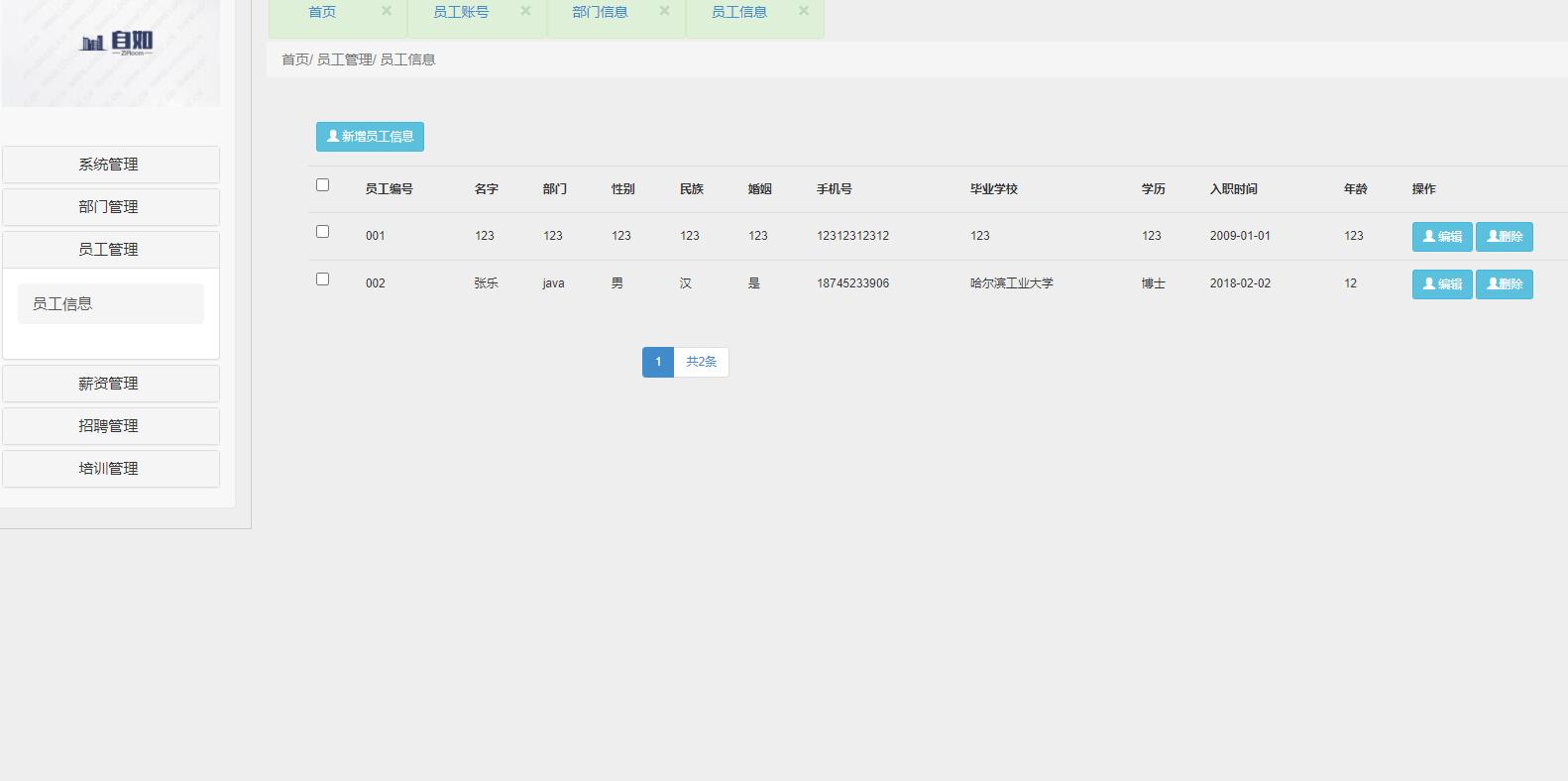Close the 部门信息 tab with its X icon
This screenshot has height=781, width=1568.
tap(664, 11)
